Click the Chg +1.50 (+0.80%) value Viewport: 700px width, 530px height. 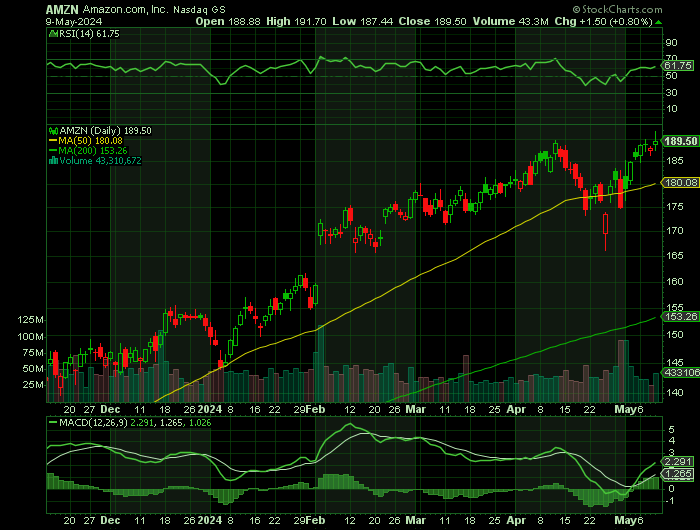point(603,21)
